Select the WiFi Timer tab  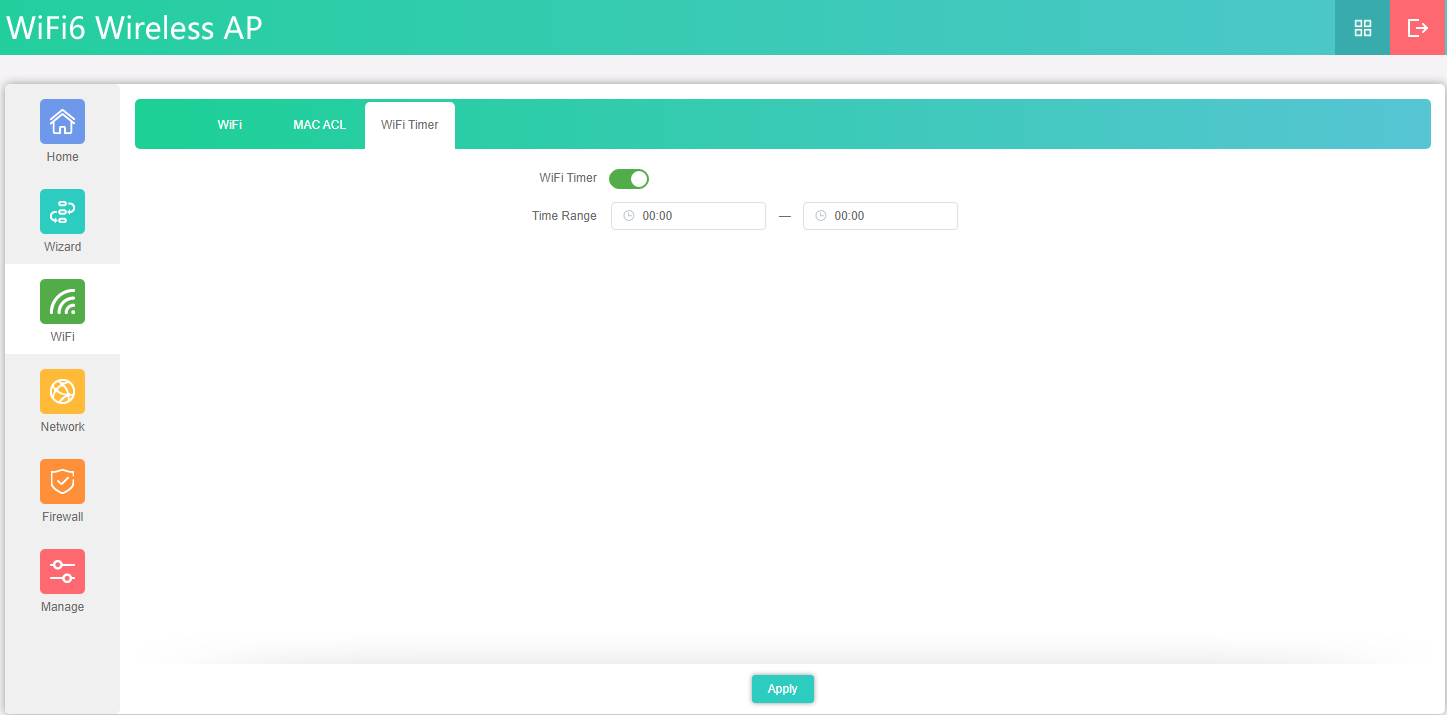click(410, 125)
